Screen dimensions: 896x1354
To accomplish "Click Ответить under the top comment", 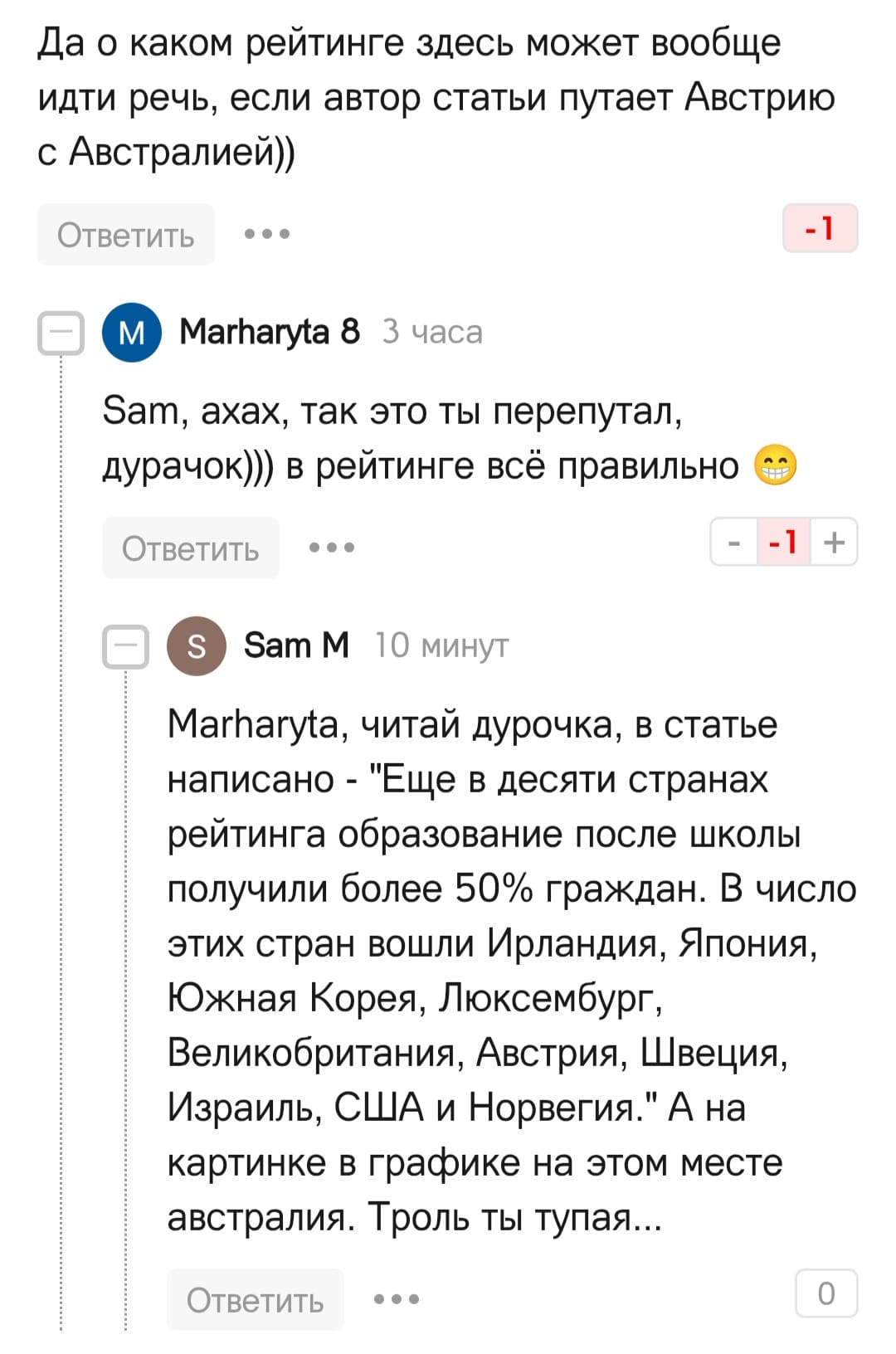I will click(125, 235).
